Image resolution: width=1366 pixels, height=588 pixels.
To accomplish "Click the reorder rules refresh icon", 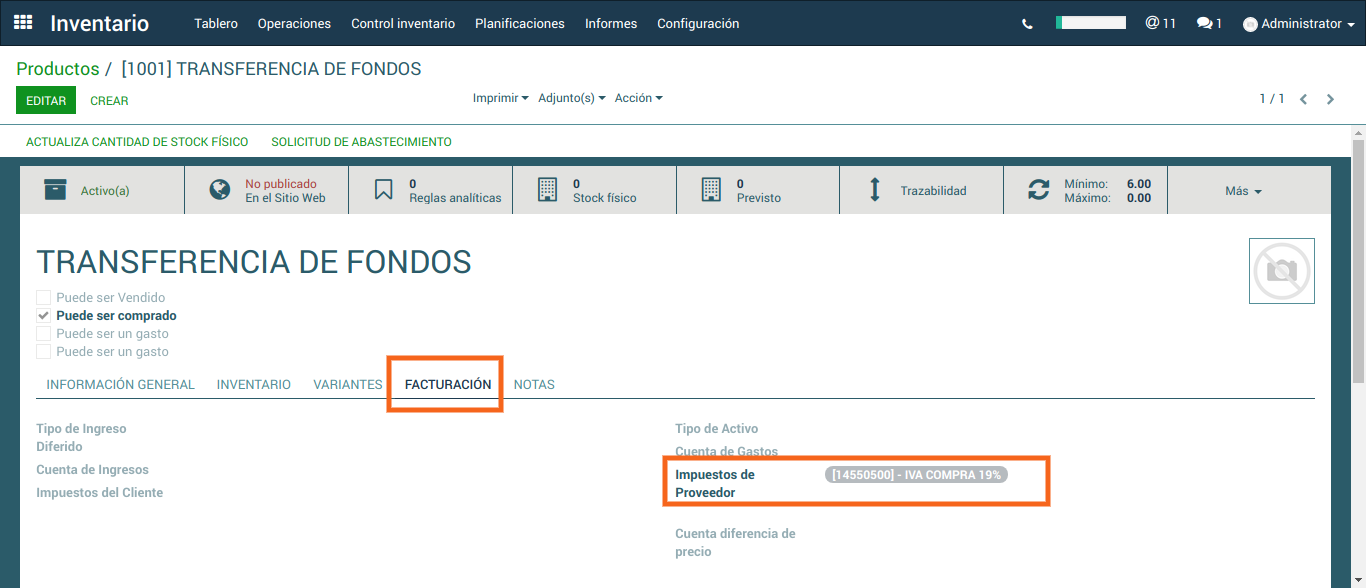I will tap(1039, 190).
